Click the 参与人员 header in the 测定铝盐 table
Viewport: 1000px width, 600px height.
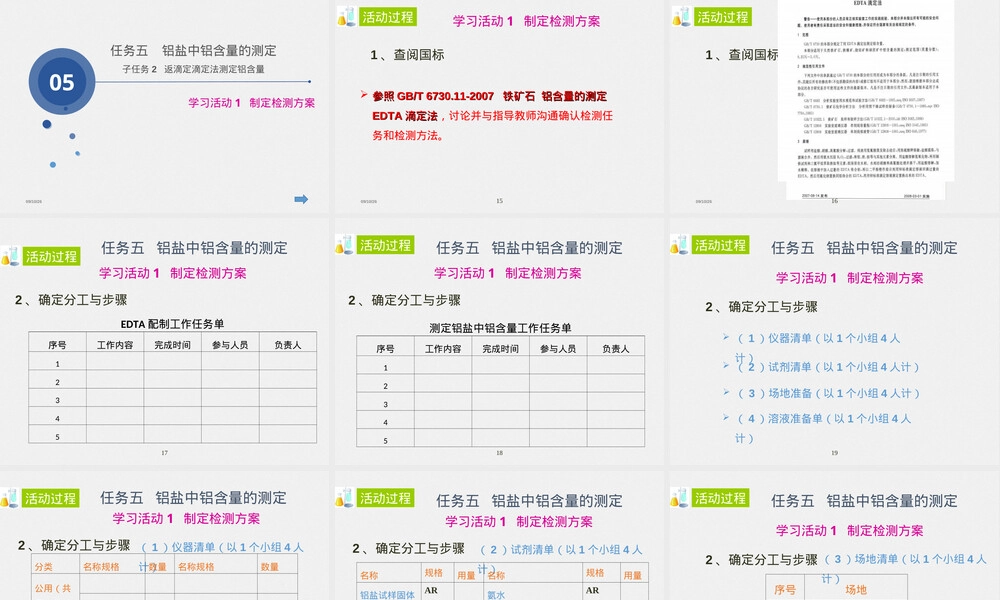(558, 349)
